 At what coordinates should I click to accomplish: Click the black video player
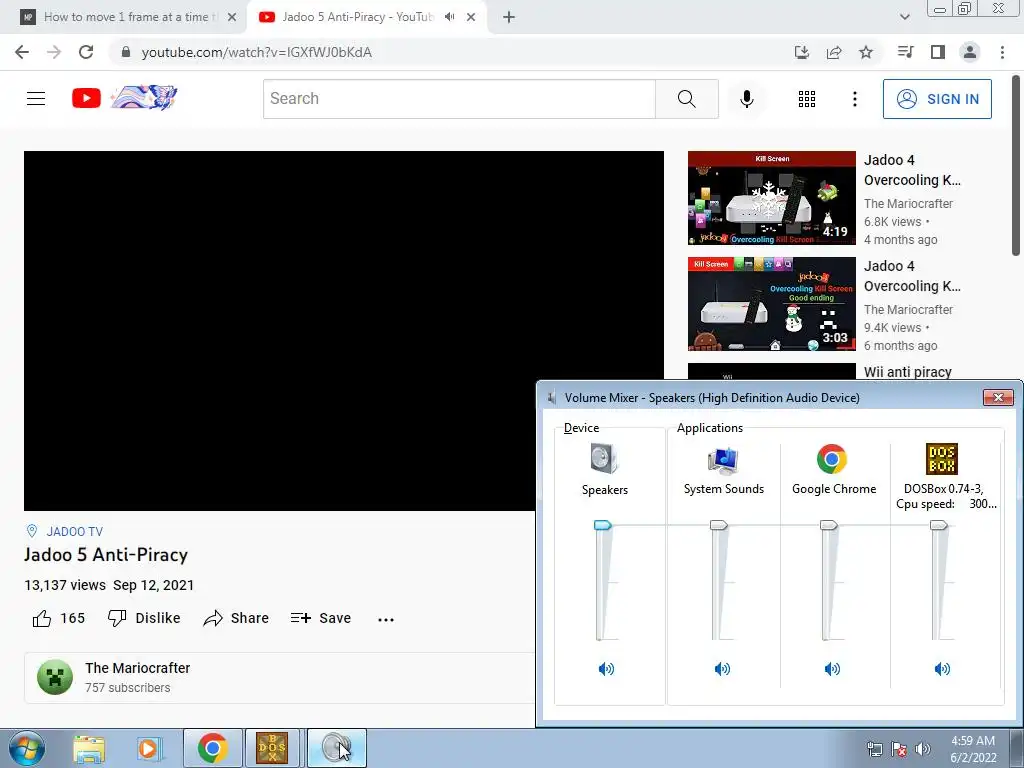tap(344, 330)
